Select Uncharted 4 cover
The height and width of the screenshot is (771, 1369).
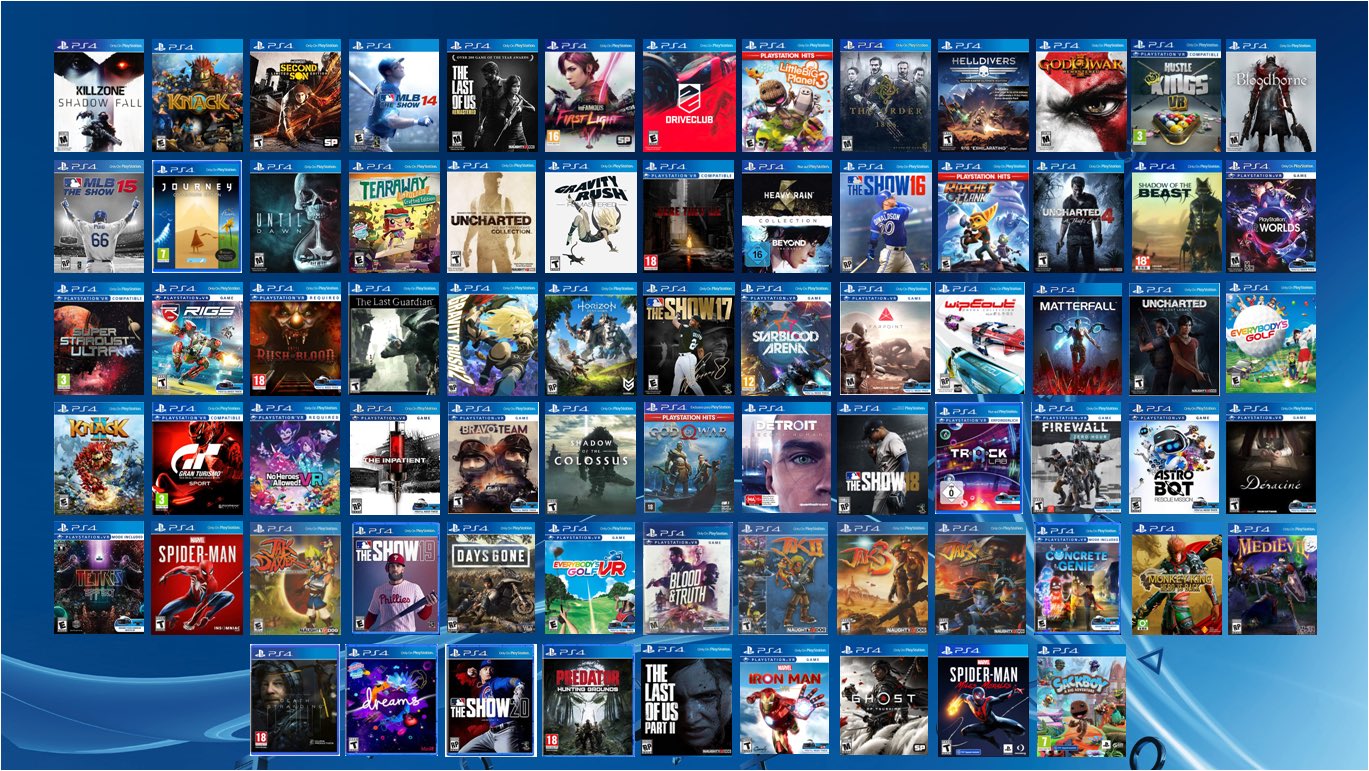coord(1081,216)
